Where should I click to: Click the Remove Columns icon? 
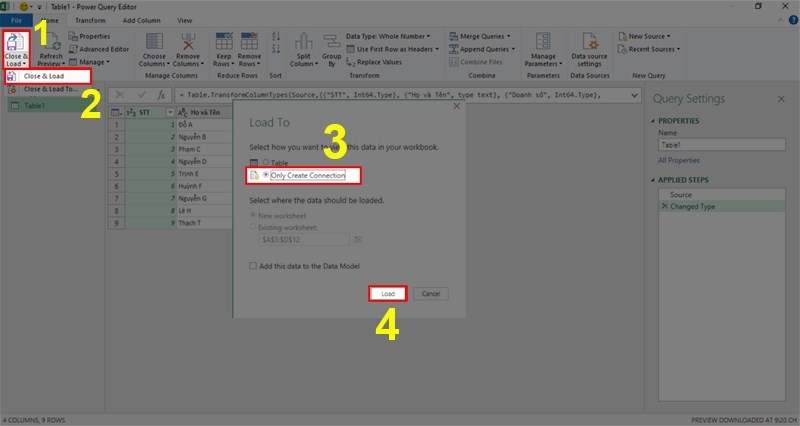[188, 42]
